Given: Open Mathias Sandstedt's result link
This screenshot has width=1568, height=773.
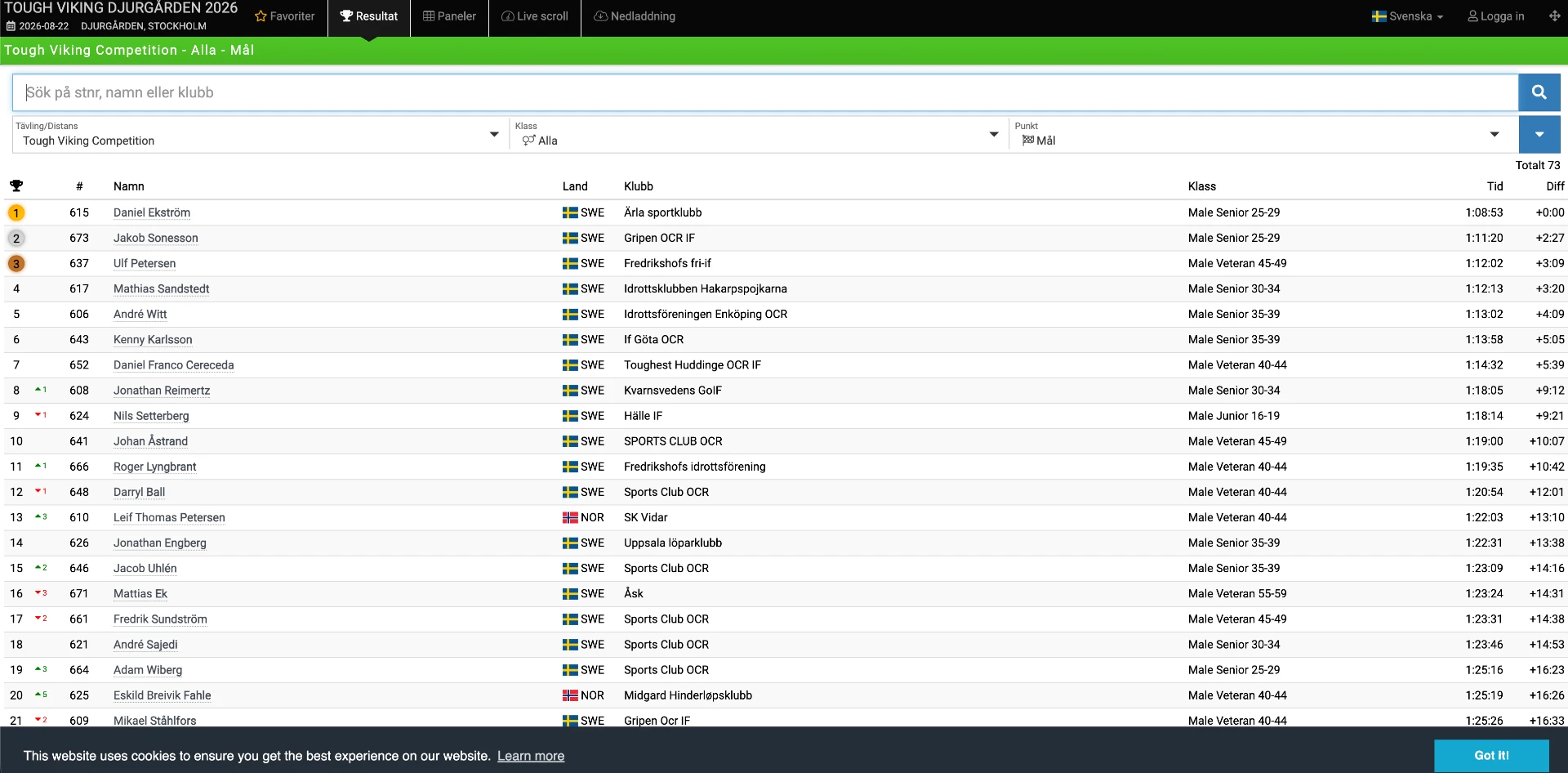Looking at the screenshot, I should point(162,288).
